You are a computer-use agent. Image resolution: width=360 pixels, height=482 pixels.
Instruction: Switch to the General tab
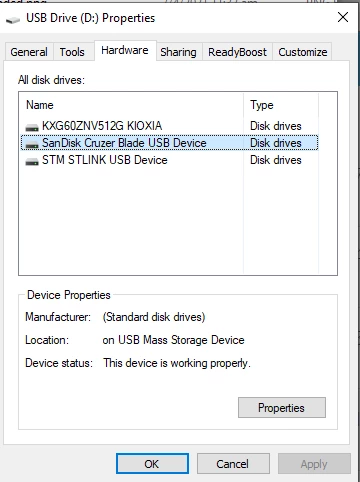[x=29, y=52]
